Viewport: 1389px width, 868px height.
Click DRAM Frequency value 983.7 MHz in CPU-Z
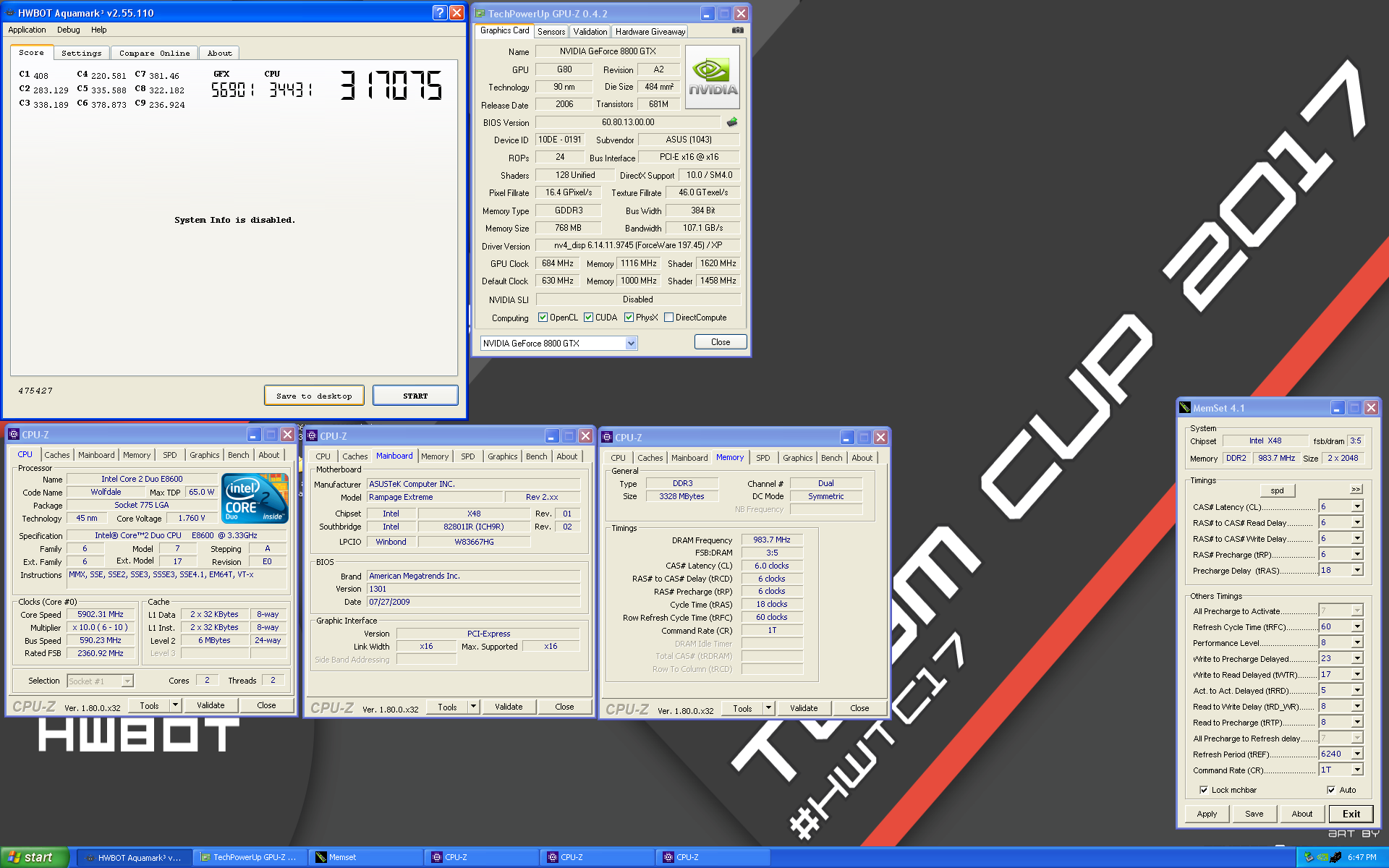click(771, 540)
